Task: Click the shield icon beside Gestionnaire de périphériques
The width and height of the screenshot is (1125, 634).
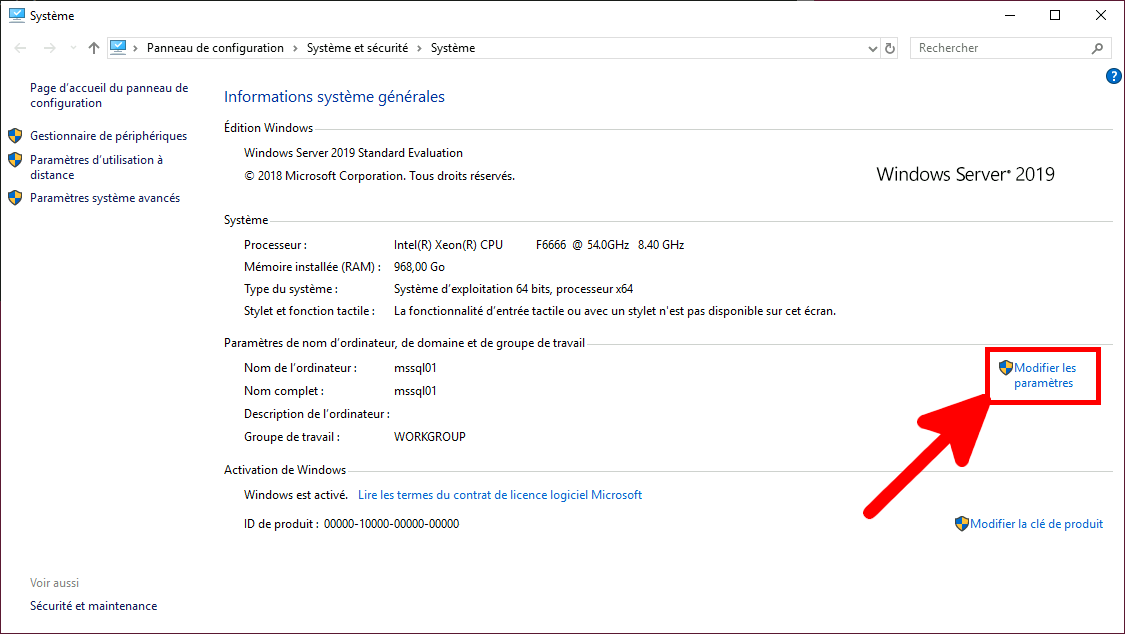Action: [x=15, y=136]
